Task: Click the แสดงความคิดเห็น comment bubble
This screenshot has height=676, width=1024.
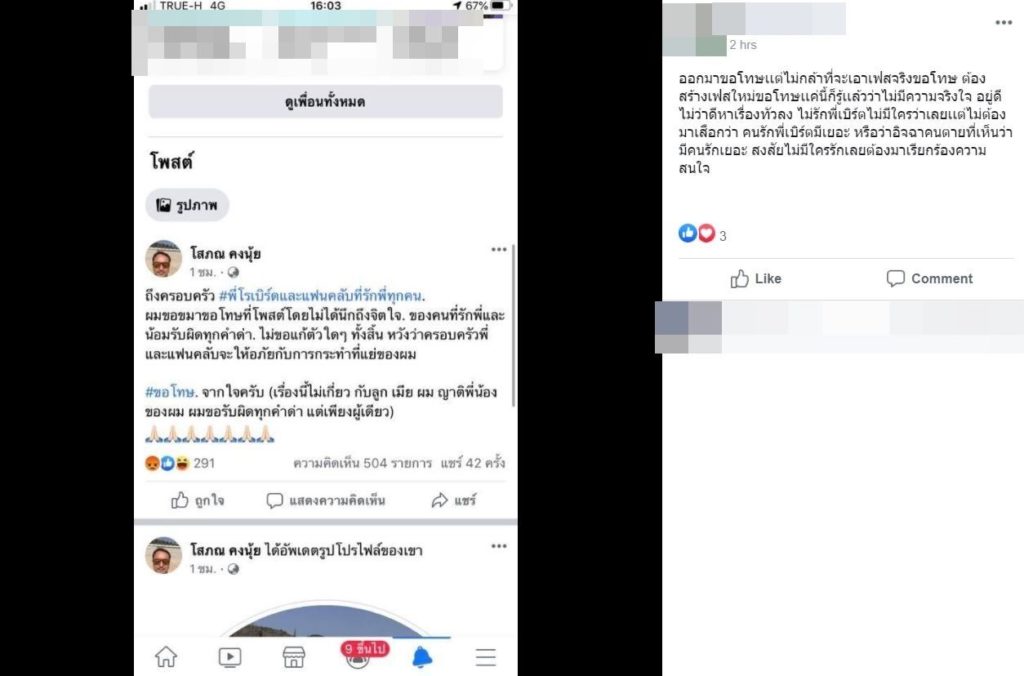Action: pyautogui.click(x=326, y=500)
